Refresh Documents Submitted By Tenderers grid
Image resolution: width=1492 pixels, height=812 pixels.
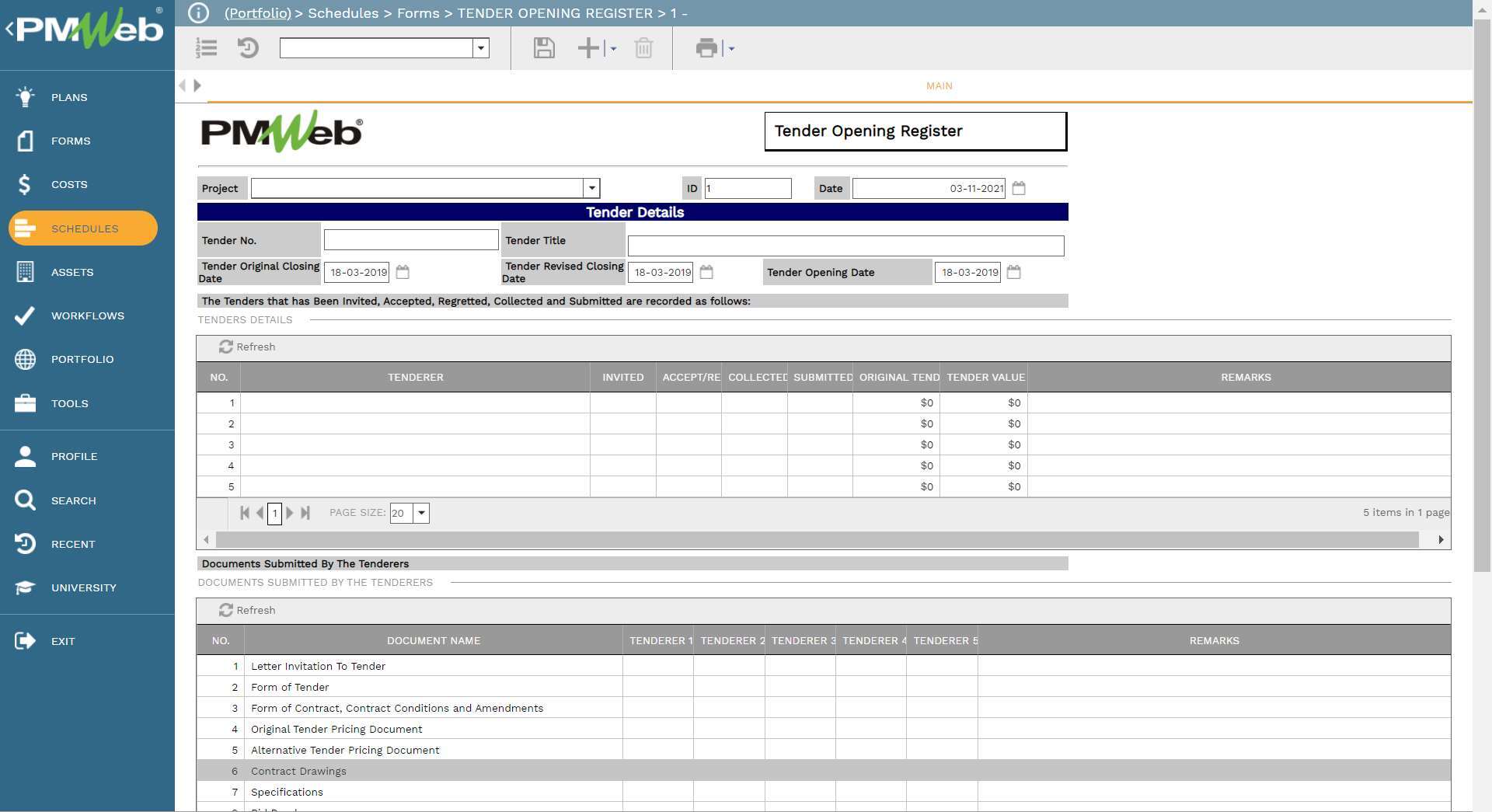pyautogui.click(x=247, y=610)
